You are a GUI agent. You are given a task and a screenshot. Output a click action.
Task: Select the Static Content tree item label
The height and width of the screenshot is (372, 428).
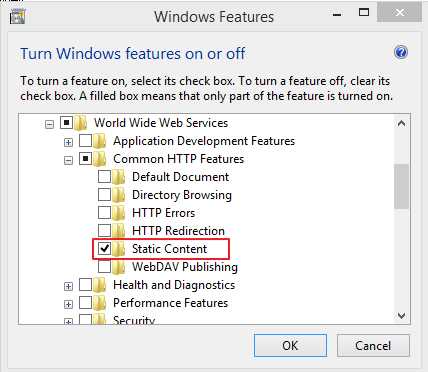coord(169,249)
